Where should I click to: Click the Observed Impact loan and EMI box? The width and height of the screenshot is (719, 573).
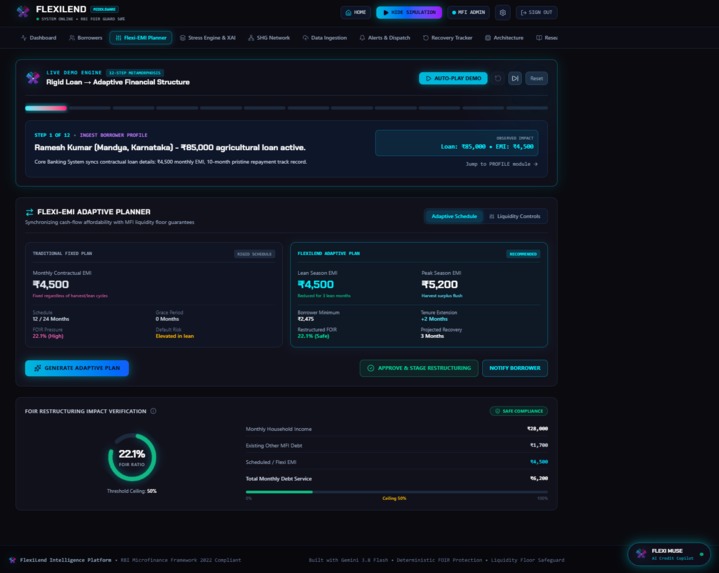457,143
